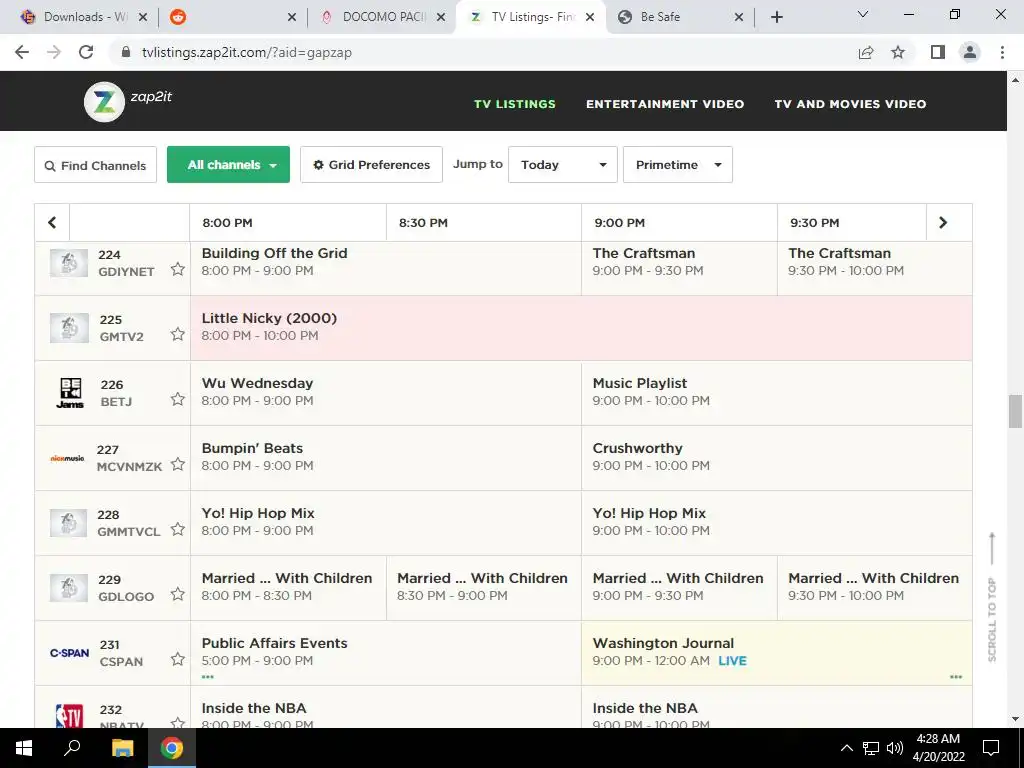Click the BET Jams channel logo
The width and height of the screenshot is (1024, 768).
(x=70, y=393)
